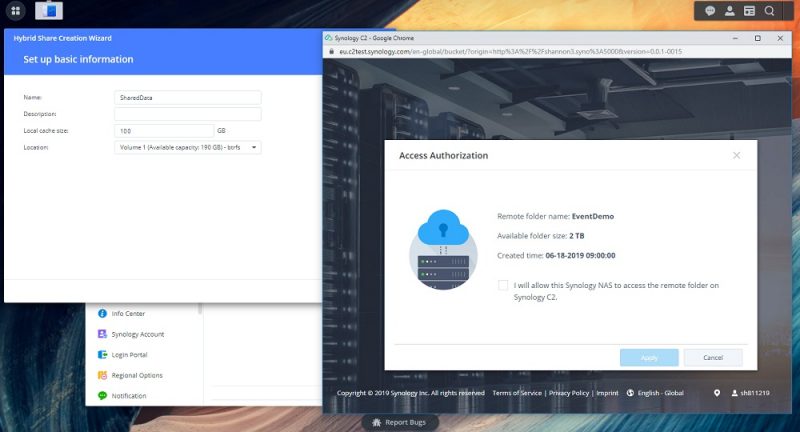Open Synology Account in Control Panel list
The height and width of the screenshot is (432, 800).
pos(131,334)
